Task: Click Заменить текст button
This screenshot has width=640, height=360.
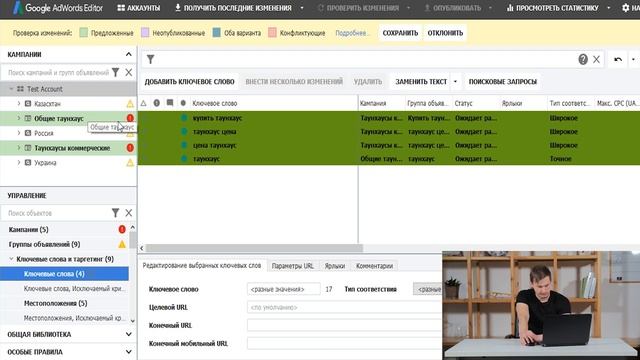Action: click(x=421, y=82)
